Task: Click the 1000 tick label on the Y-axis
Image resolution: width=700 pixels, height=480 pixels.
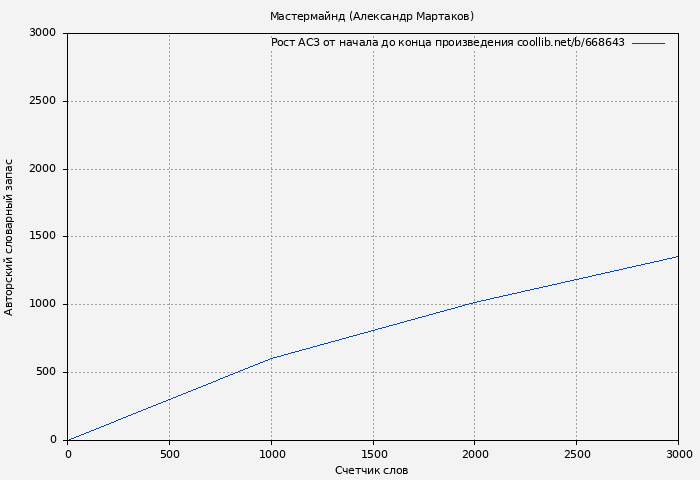Action: 42,304
